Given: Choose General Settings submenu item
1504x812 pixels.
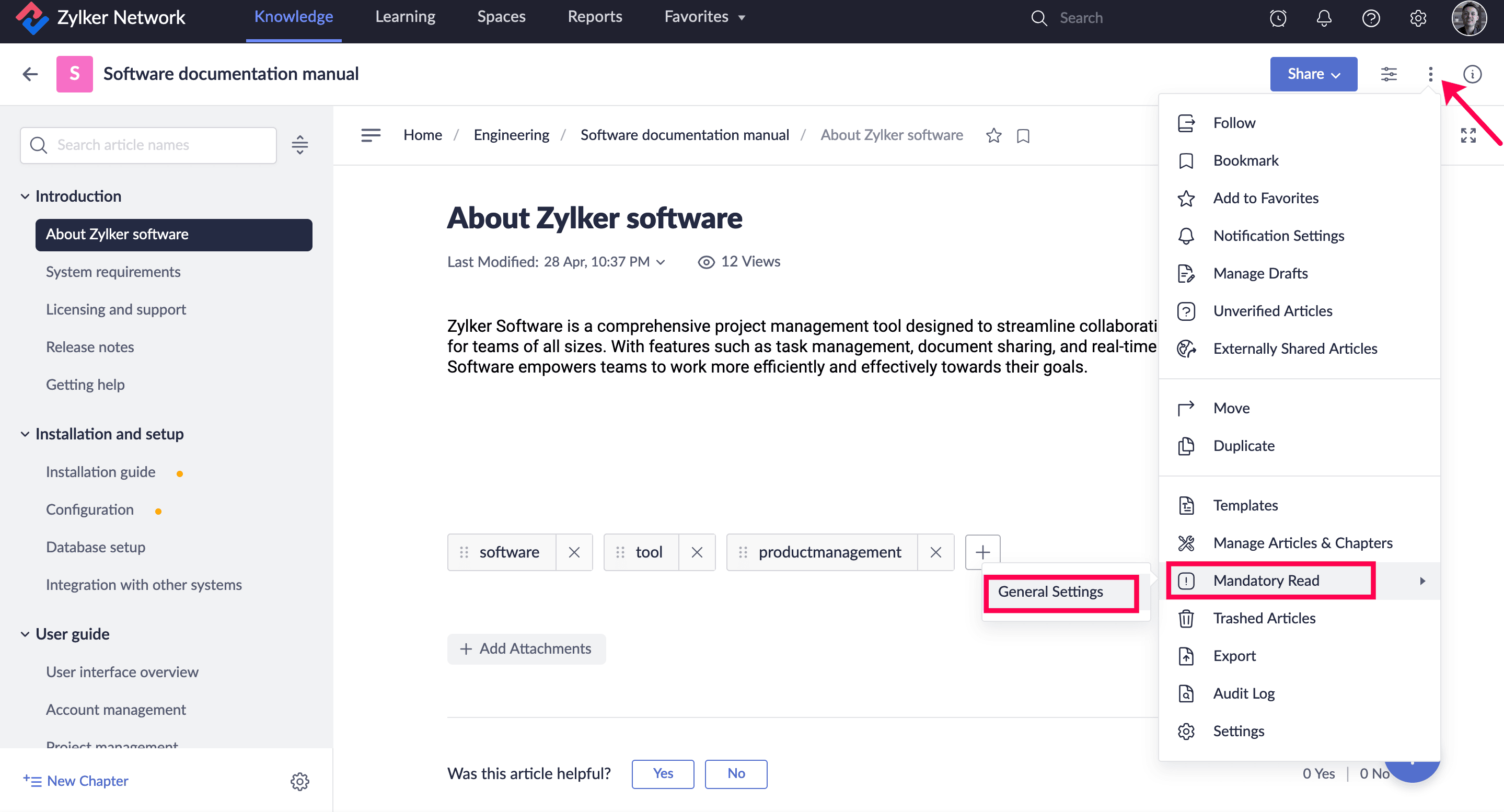Looking at the screenshot, I should click(1050, 591).
